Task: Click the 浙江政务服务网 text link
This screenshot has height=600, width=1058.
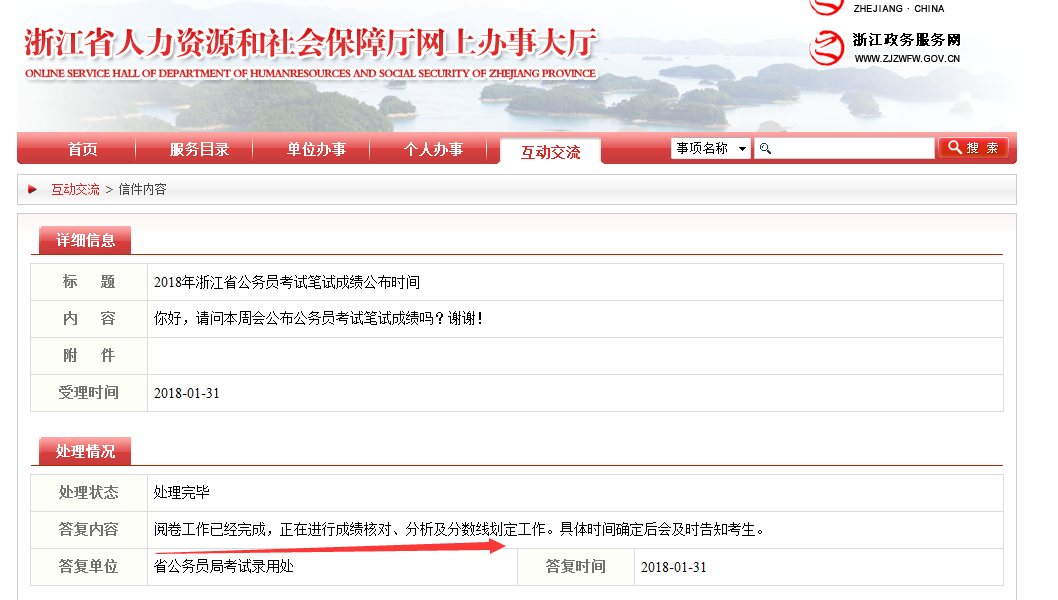Action: coord(906,40)
